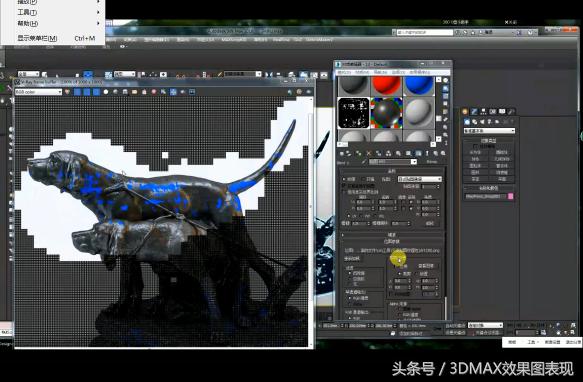Click the Sample Type icon in Material Editor

pyautogui.click(x=445, y=80)
